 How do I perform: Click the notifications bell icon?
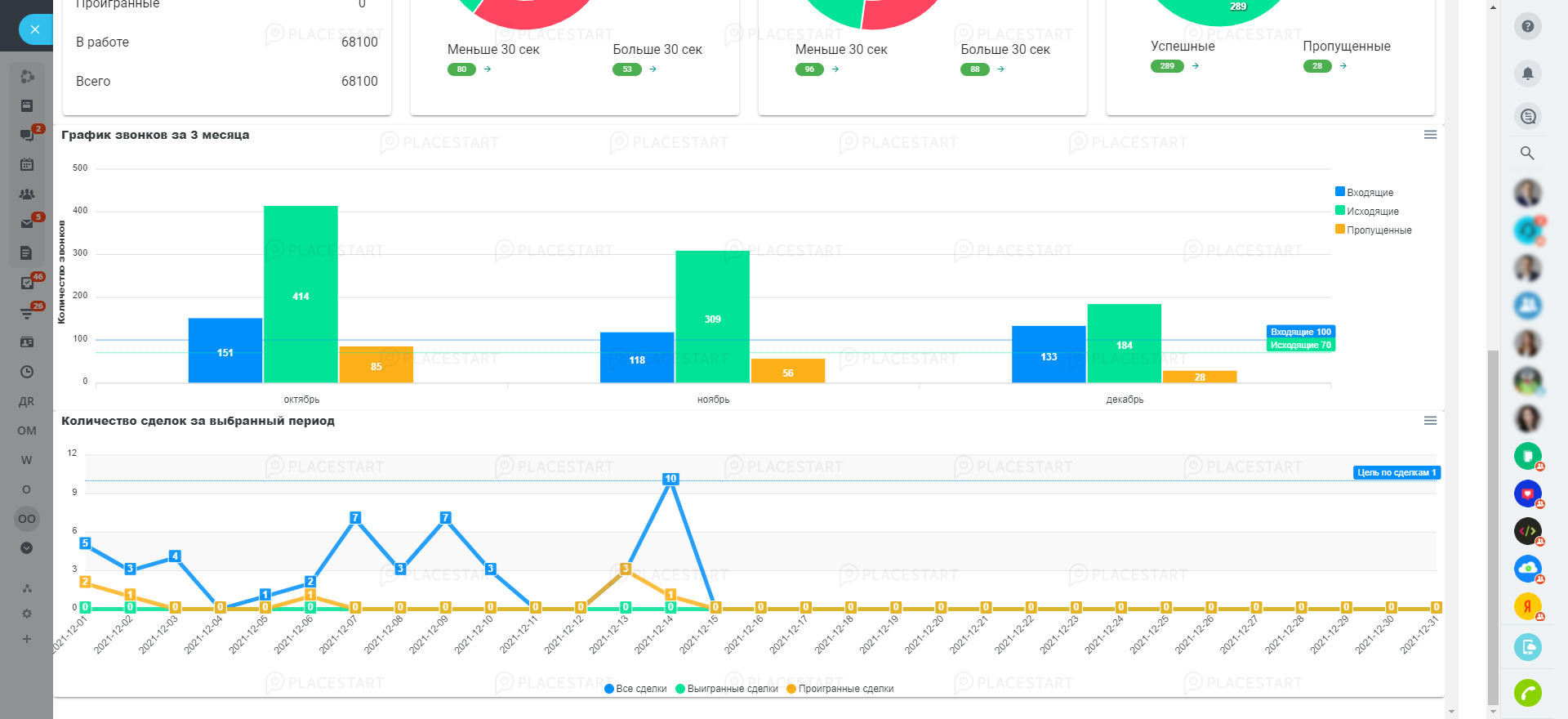pos(1527,74)
